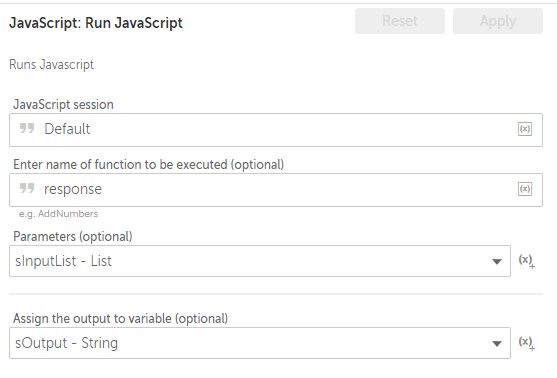Open the sOutput - String combo box
Viewport: 557px width, 378px height.
pyautogui.click(x=260, y=343)
